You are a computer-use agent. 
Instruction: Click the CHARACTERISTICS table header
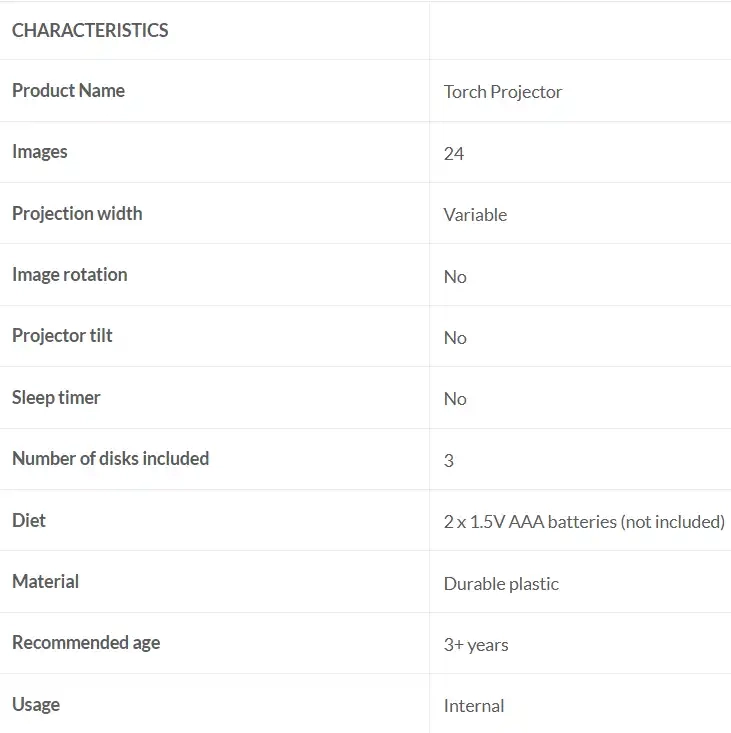point(90,30)
